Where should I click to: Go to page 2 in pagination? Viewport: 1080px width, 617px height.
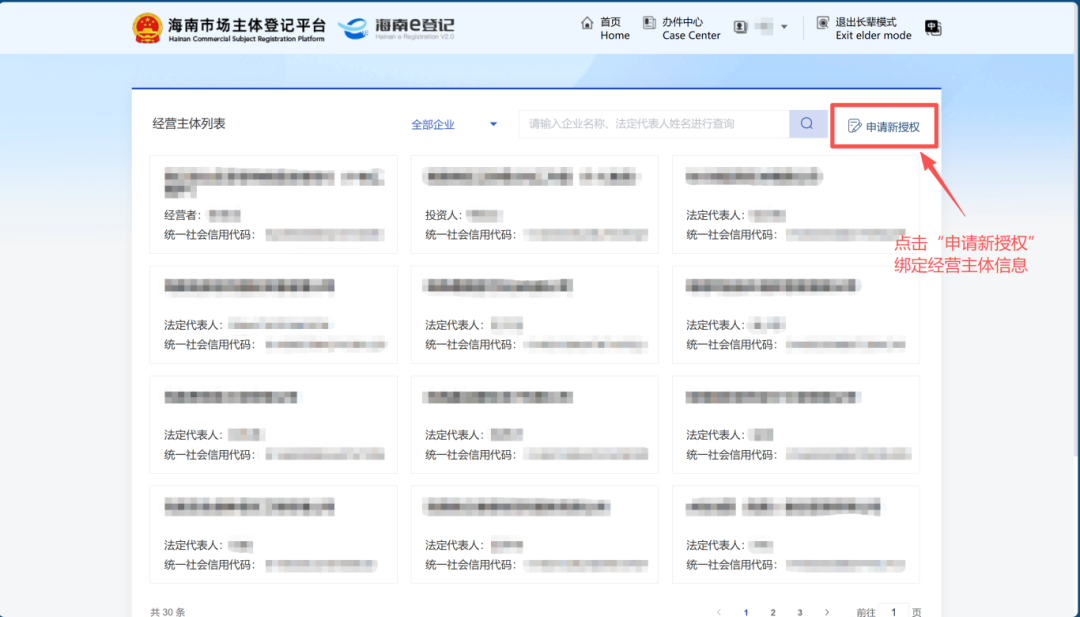pos(773,611)
